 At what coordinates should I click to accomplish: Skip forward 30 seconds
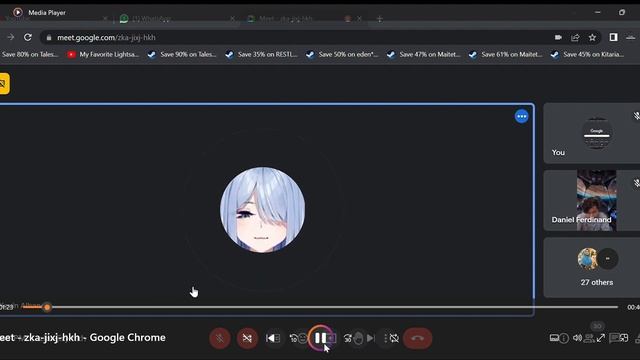[x=347, y=338]
